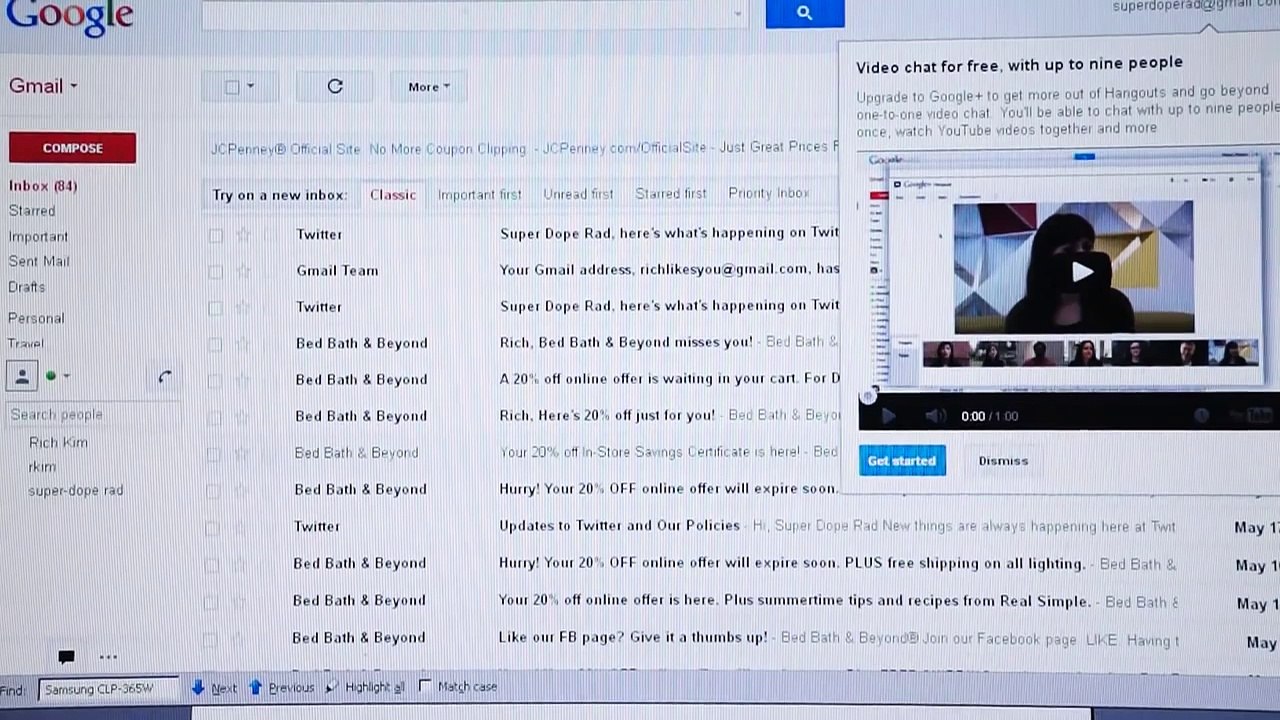This screenshot has width=1280, height=720.
Task: Open the Important folder
Action: [38, 237]
